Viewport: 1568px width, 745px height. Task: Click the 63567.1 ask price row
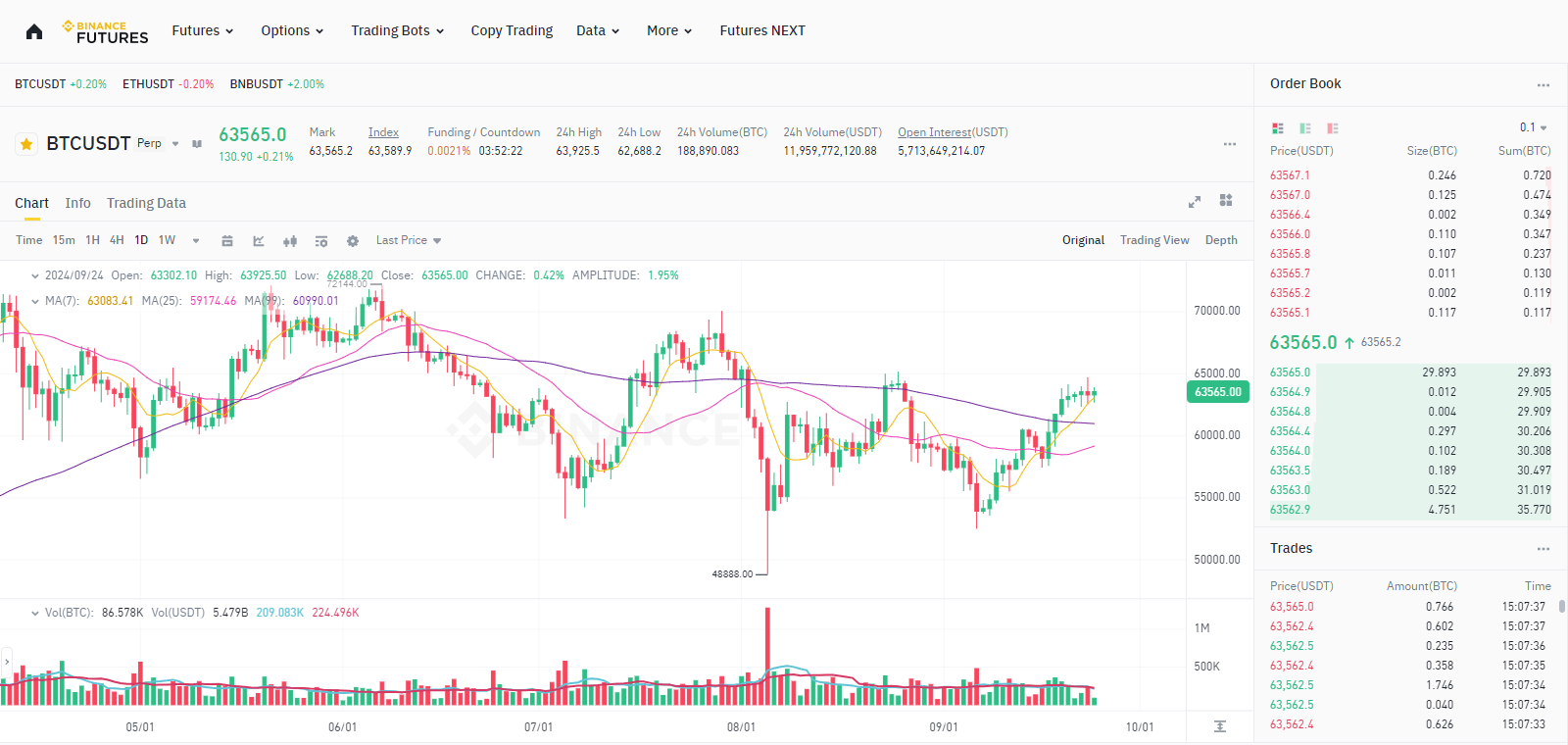click(1290, 175)
